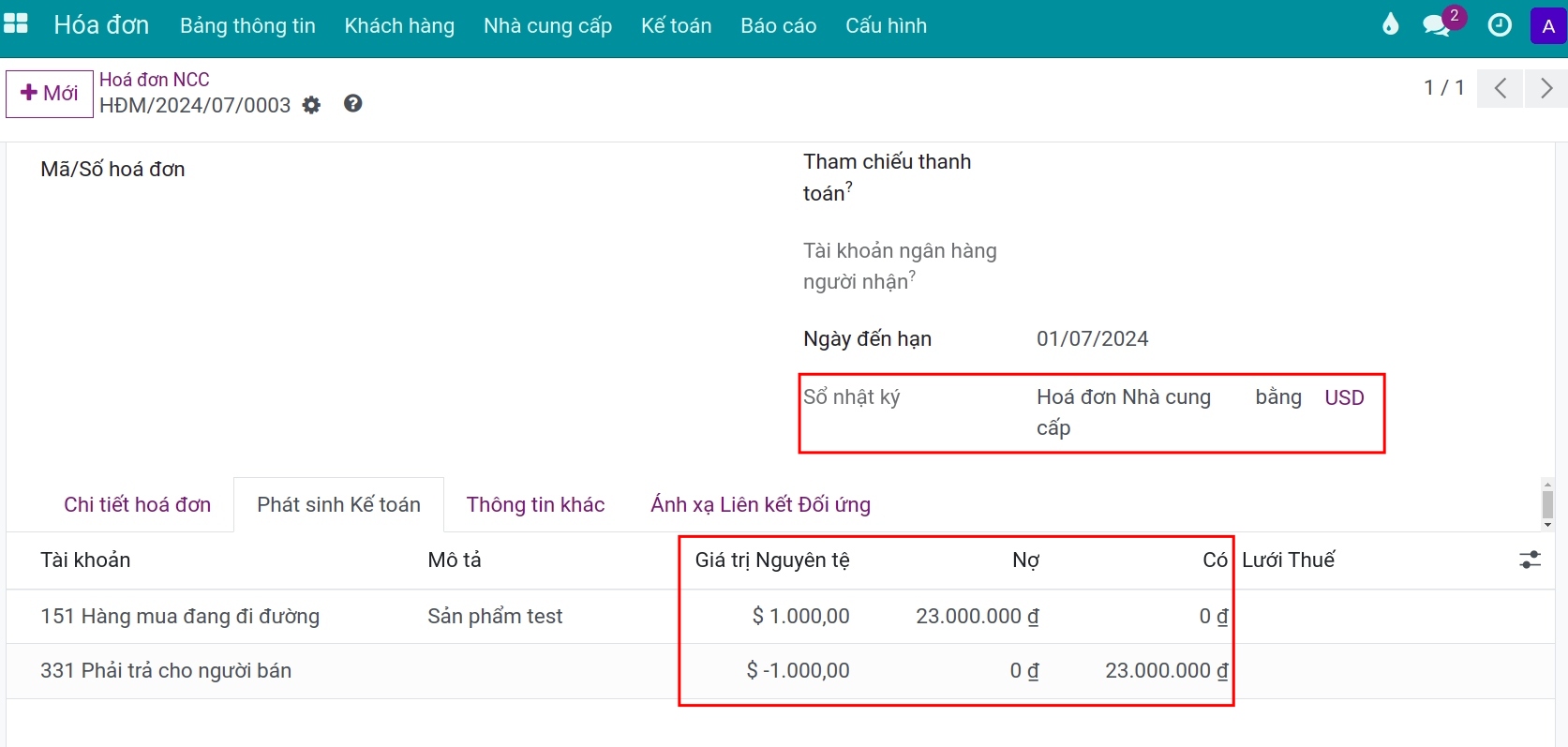Open column settings adjust icon

[1530, 560]
